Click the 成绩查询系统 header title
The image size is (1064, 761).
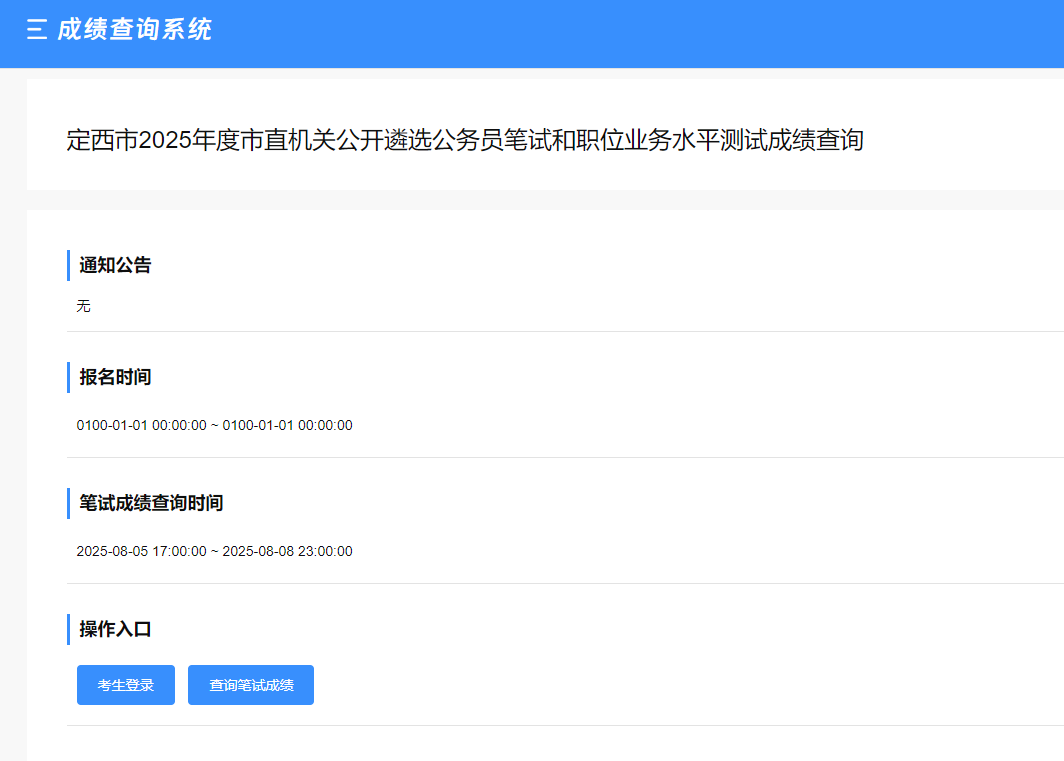click(x=134, y=30)
